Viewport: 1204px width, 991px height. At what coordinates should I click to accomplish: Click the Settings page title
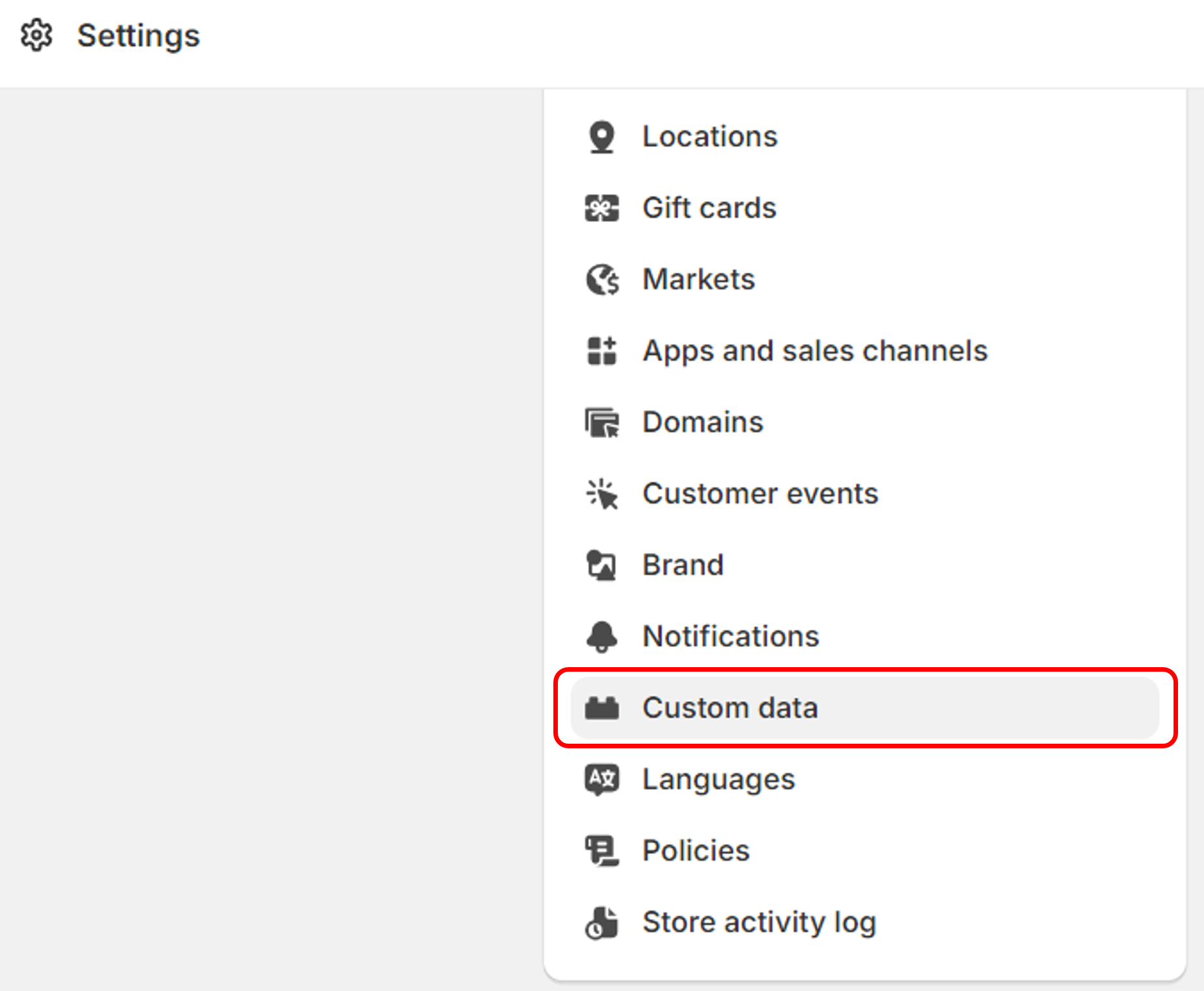[x=138, y=36]
